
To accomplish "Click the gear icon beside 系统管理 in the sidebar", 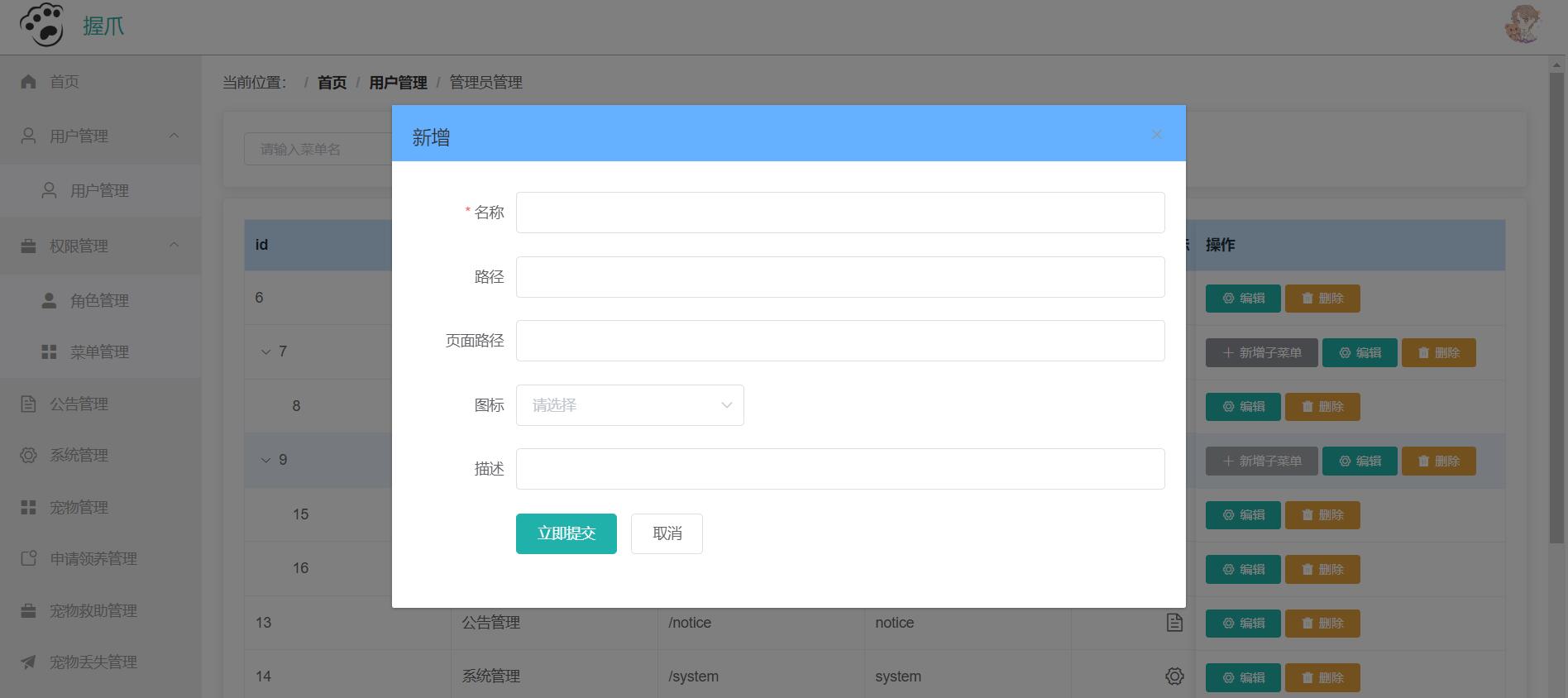I will click(28, 455).
